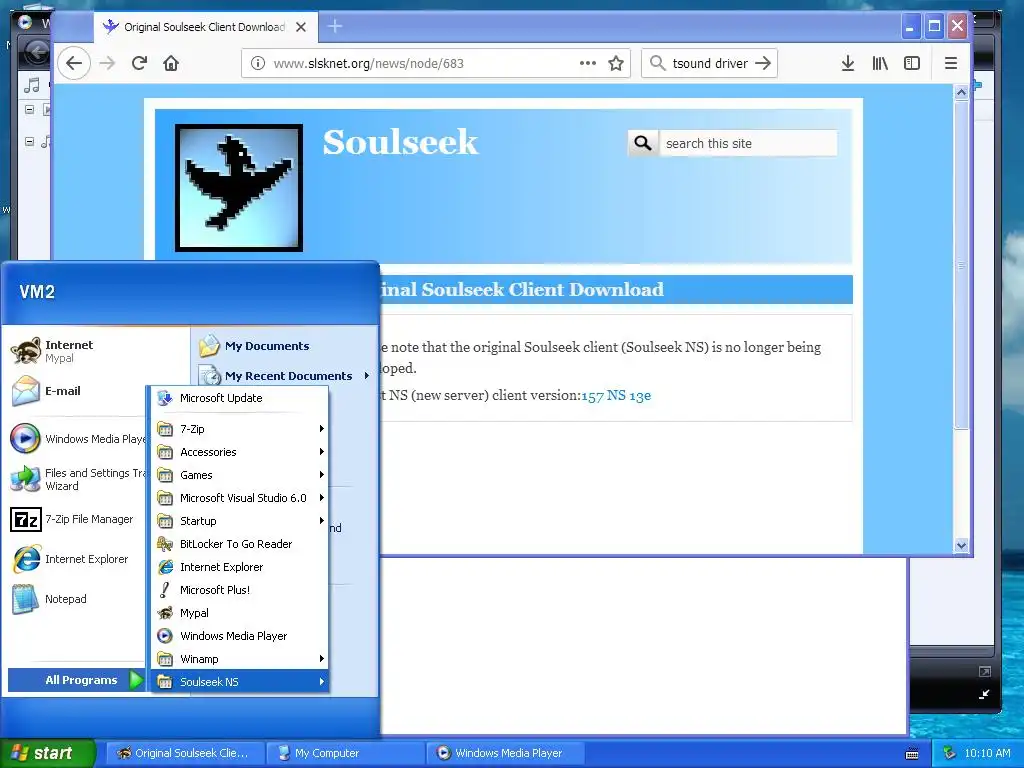
Task: Click the Soulseek bird logo image
Action: click(239, 187)
